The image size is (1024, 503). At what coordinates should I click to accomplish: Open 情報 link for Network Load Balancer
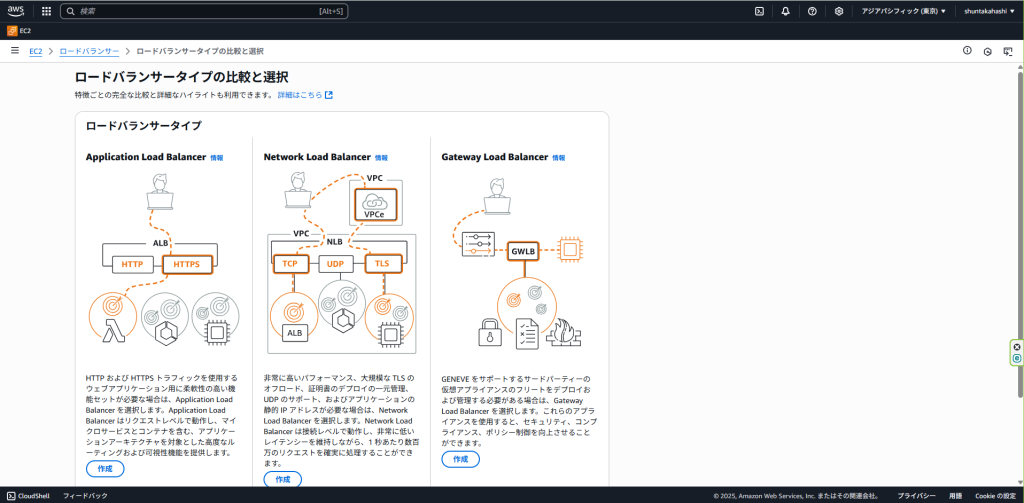point(381,157)
